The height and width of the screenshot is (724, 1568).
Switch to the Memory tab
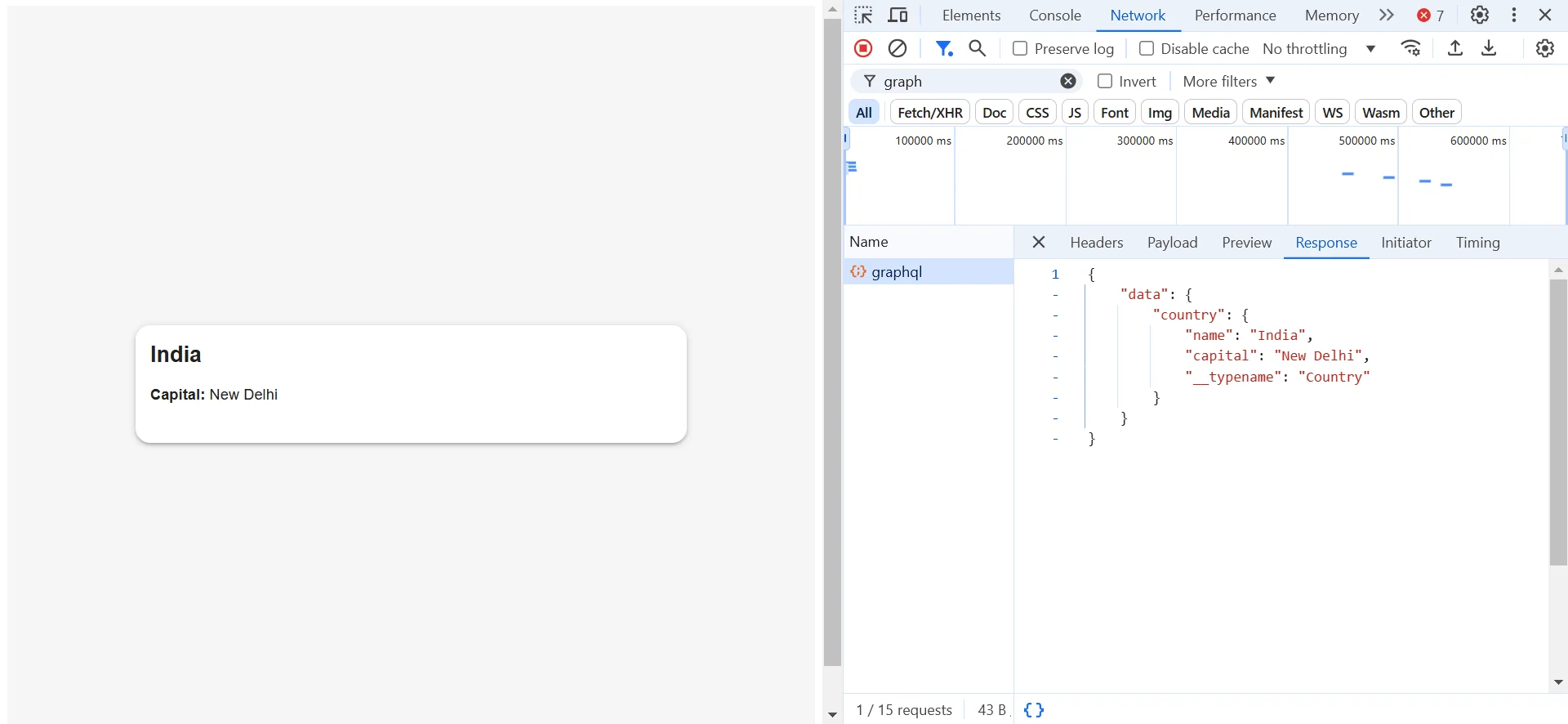pyautogui.click(x=1332, y=16)
